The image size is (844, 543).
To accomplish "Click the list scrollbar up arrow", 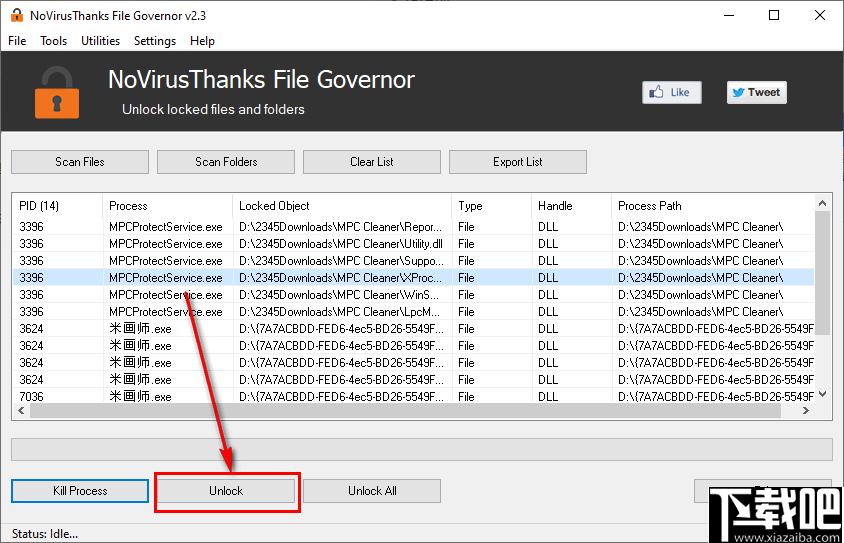I will pyautogui.click(x=822, y=203).
